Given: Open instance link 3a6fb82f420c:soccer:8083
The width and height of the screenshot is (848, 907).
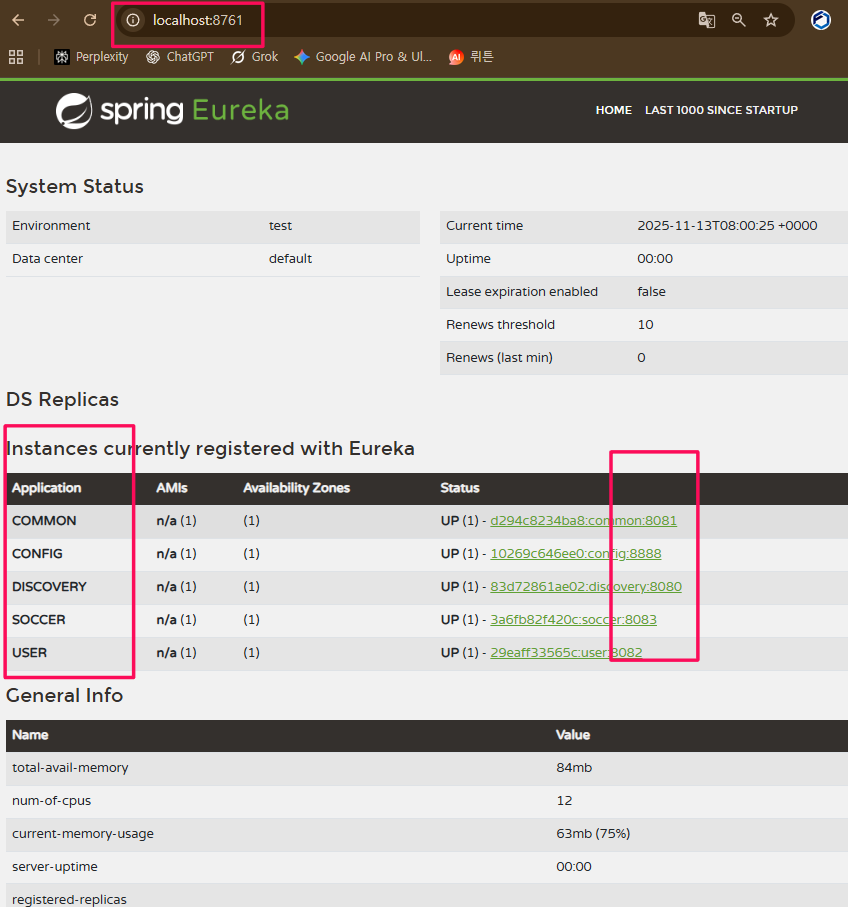Looking at the screenshot, I should [573, 620].
